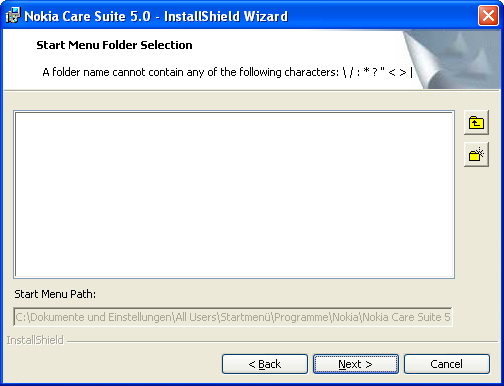Click the horizontal line beside the InstallShield label
Screen dimensions: 504x386
(x=282, y=341)
